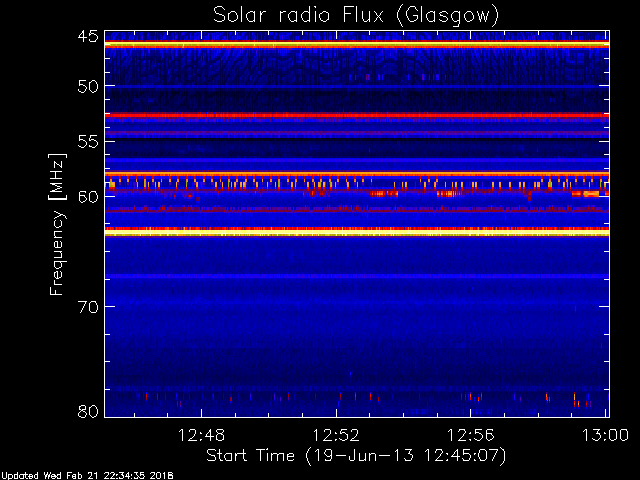
Task: Click the 45 frequency tick label
Action: click(x=88, y=36)
